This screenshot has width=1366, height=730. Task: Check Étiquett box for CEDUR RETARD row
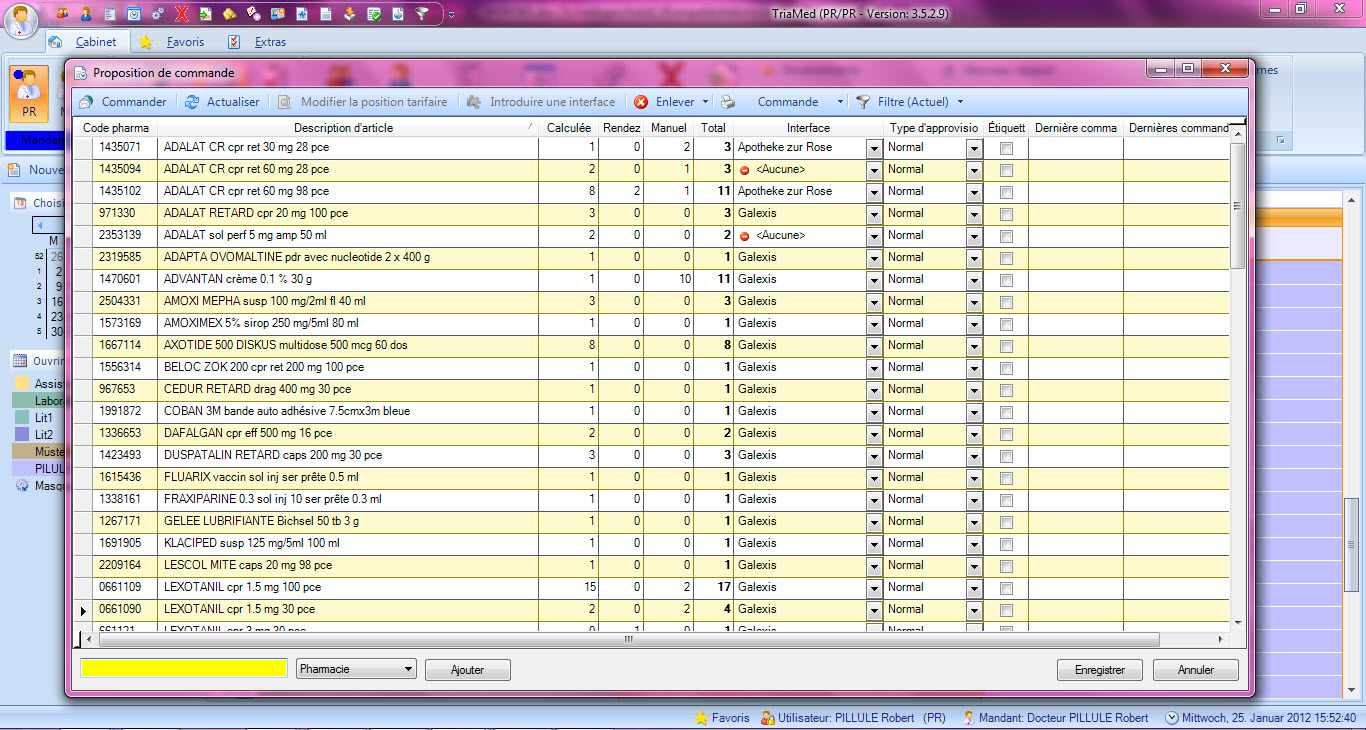1006,390
